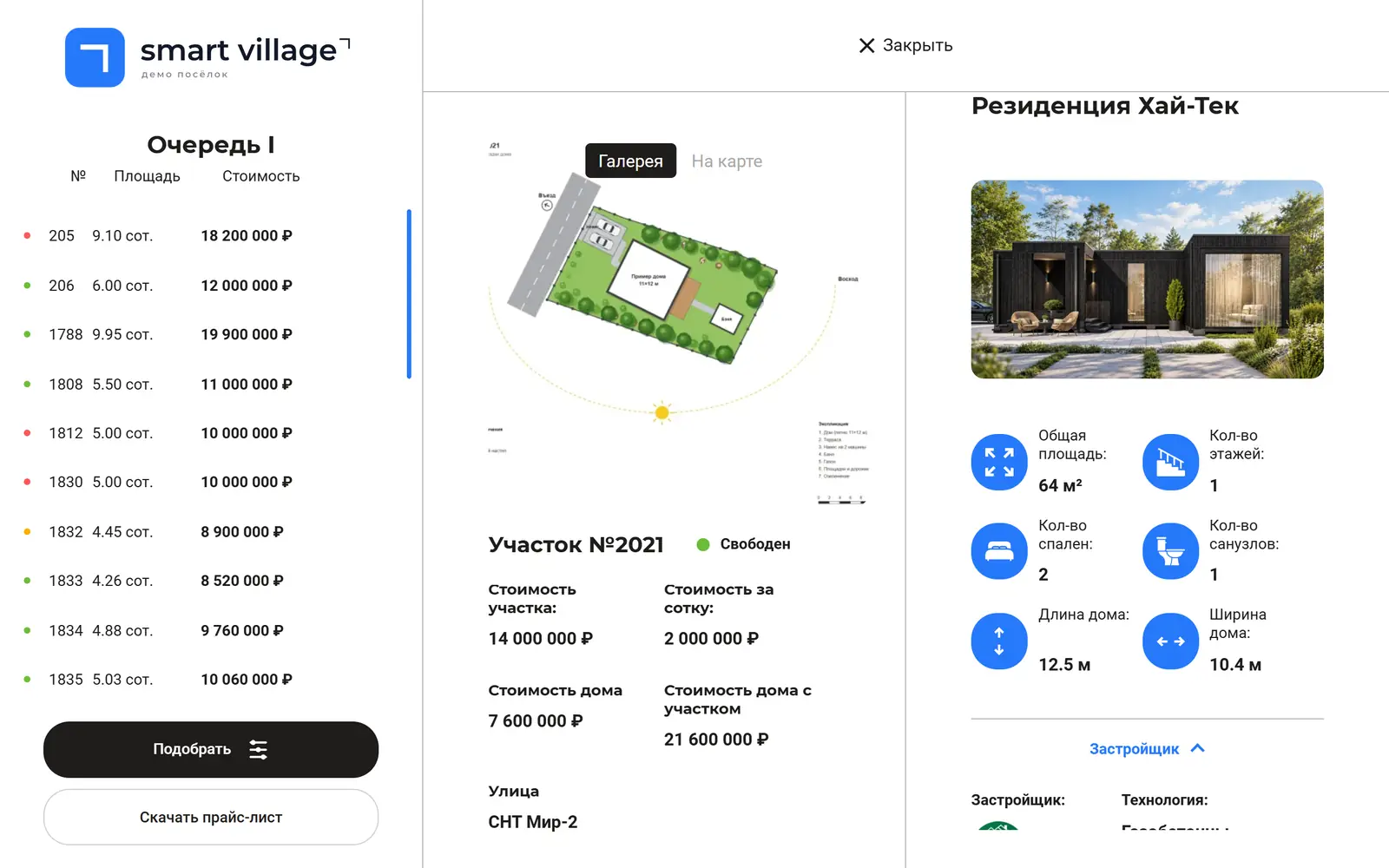This screenshot has width=1389, height=868.
Task: Click the Застройщик link text
Action: coord(1134,748)
